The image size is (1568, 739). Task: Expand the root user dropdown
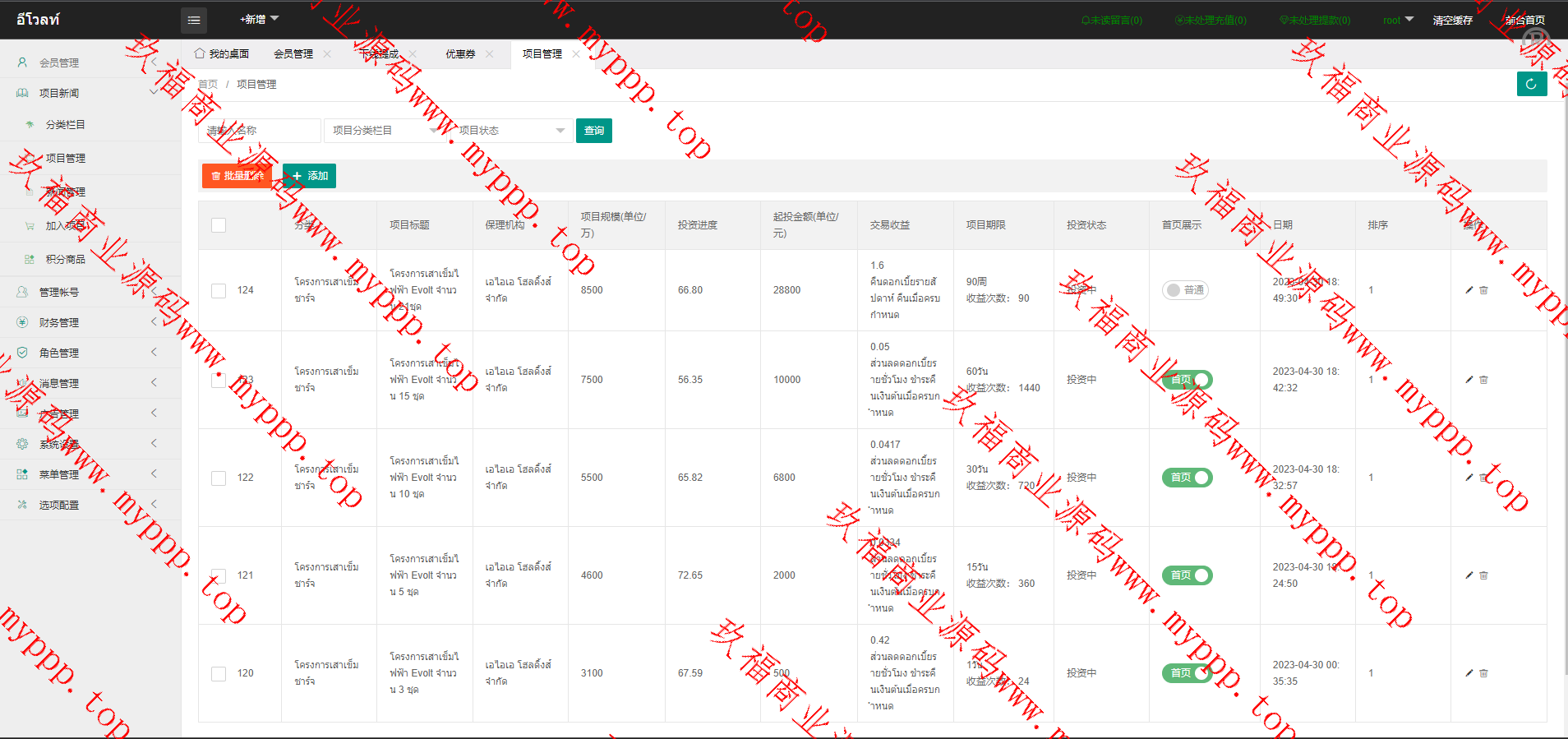pyautogui.click(x=1398, y=21)
